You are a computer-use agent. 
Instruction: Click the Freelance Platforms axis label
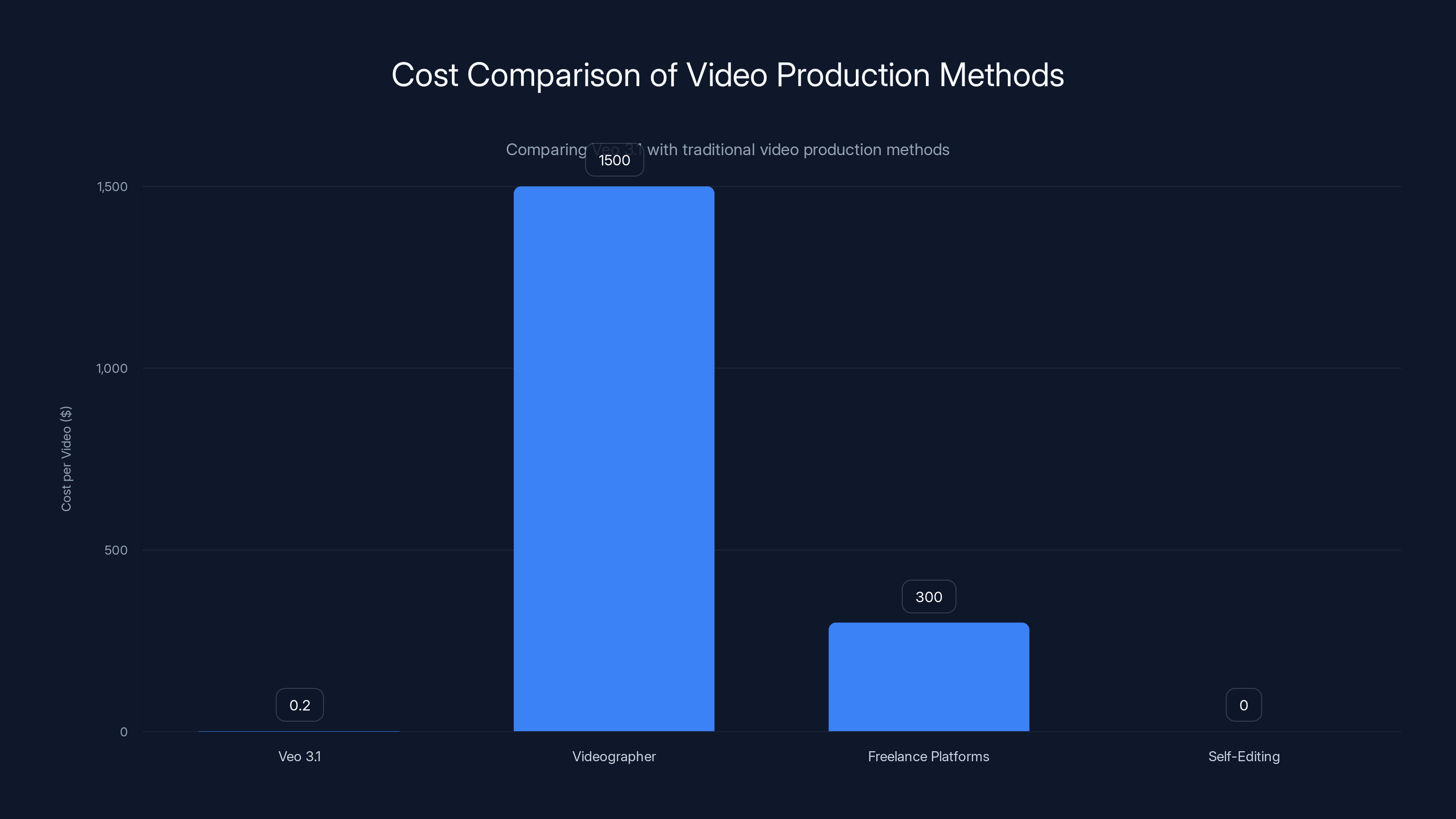click(x=929, y=756)
